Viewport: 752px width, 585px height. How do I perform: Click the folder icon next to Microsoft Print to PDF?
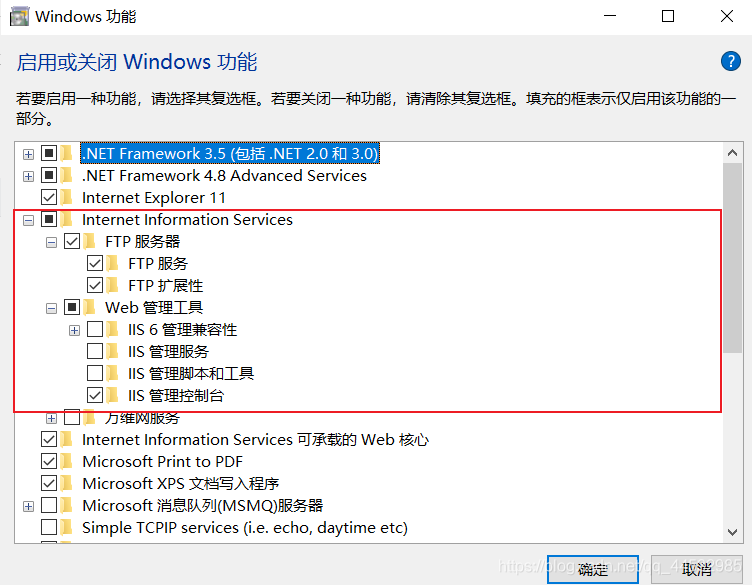tap(68, 462)
